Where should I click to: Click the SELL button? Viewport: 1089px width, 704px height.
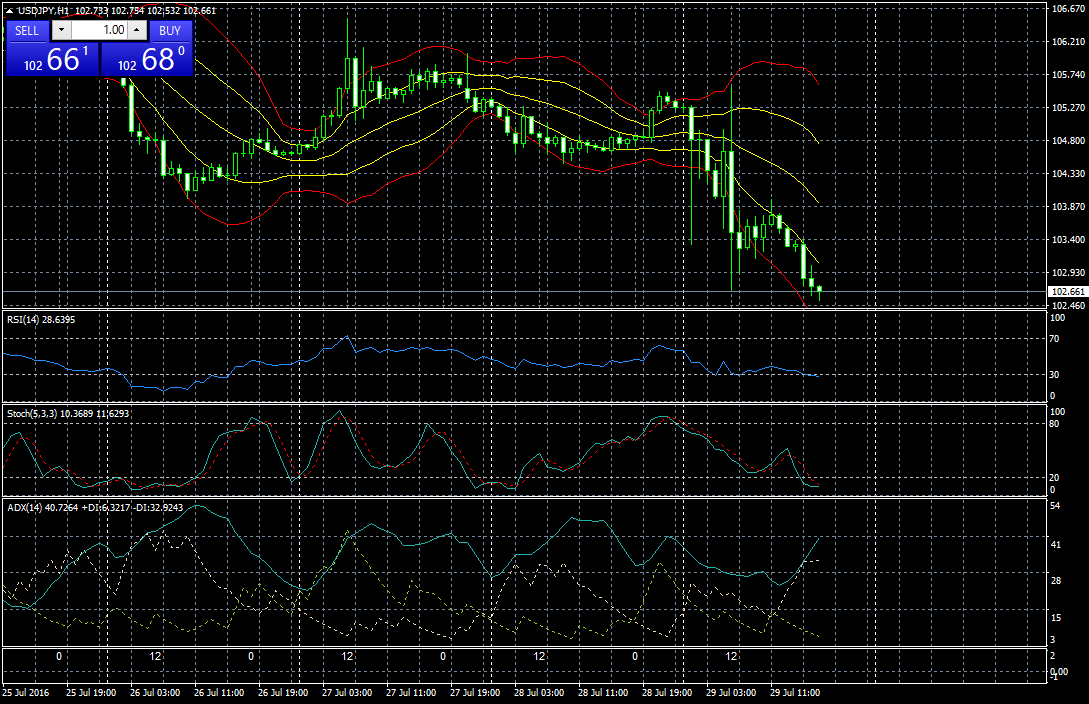point(27,30)
